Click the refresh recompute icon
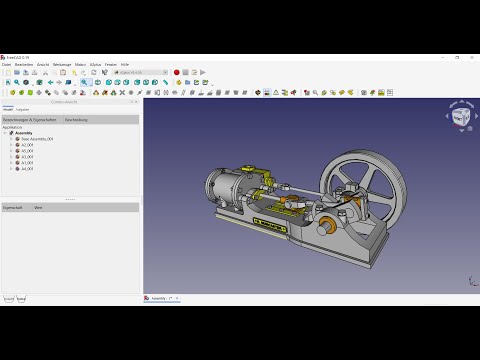Image resolution: width=480 pixels, height=360 pixels. click(x=94, y=73)
